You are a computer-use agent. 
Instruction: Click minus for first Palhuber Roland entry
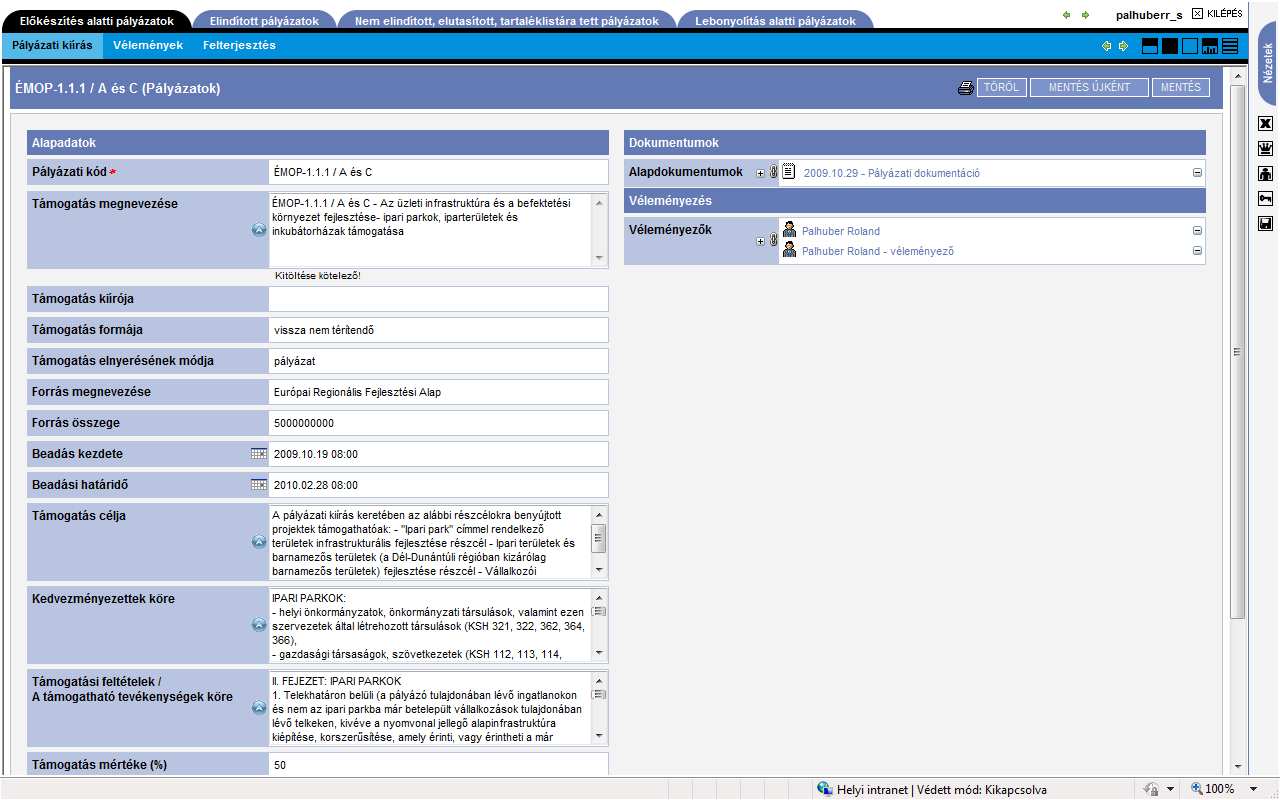[x=1197, y=230]
